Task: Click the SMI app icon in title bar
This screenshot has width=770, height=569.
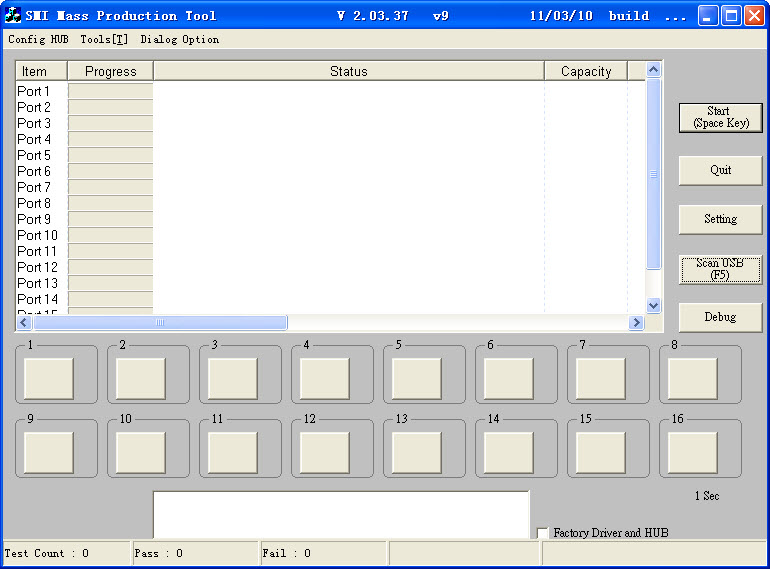Action: (x=13, y=16)
